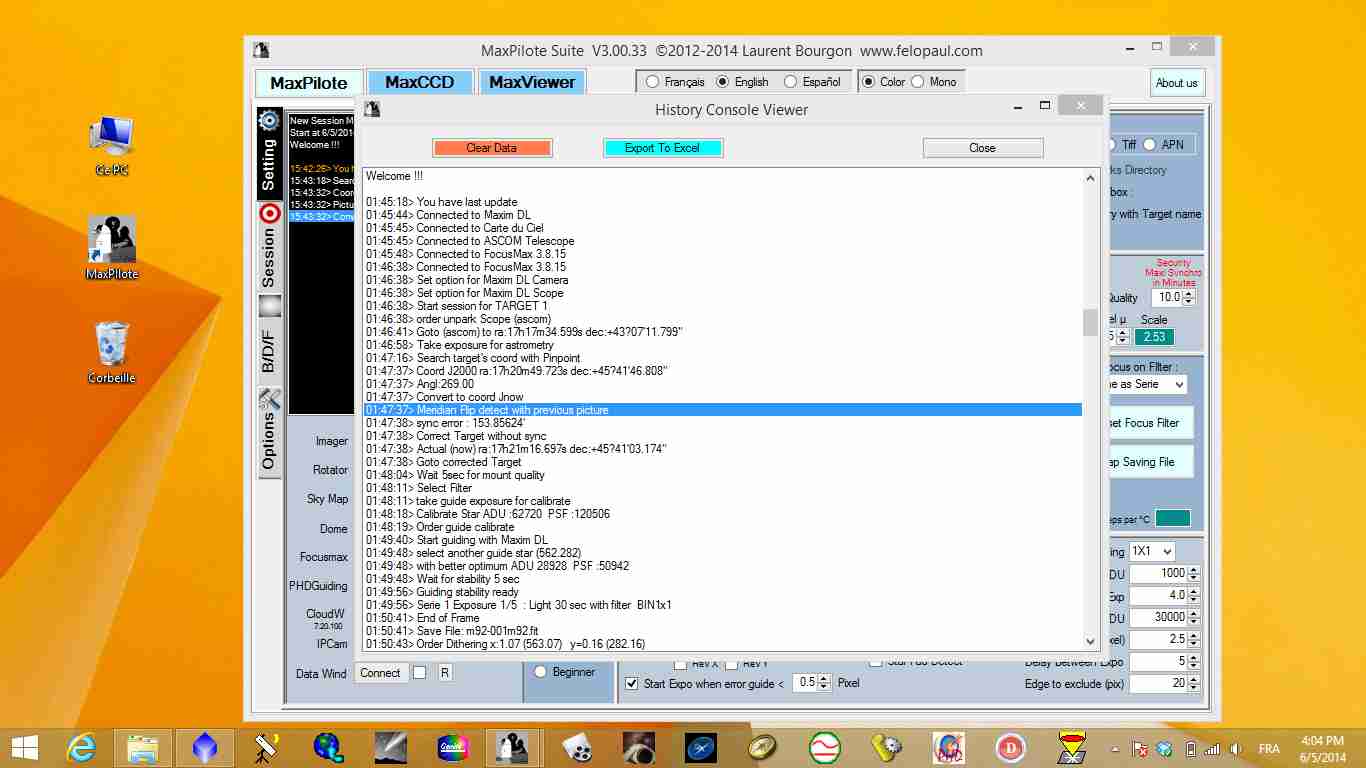Toggle Start Expo when error guide checkbox

pos(632,684)
